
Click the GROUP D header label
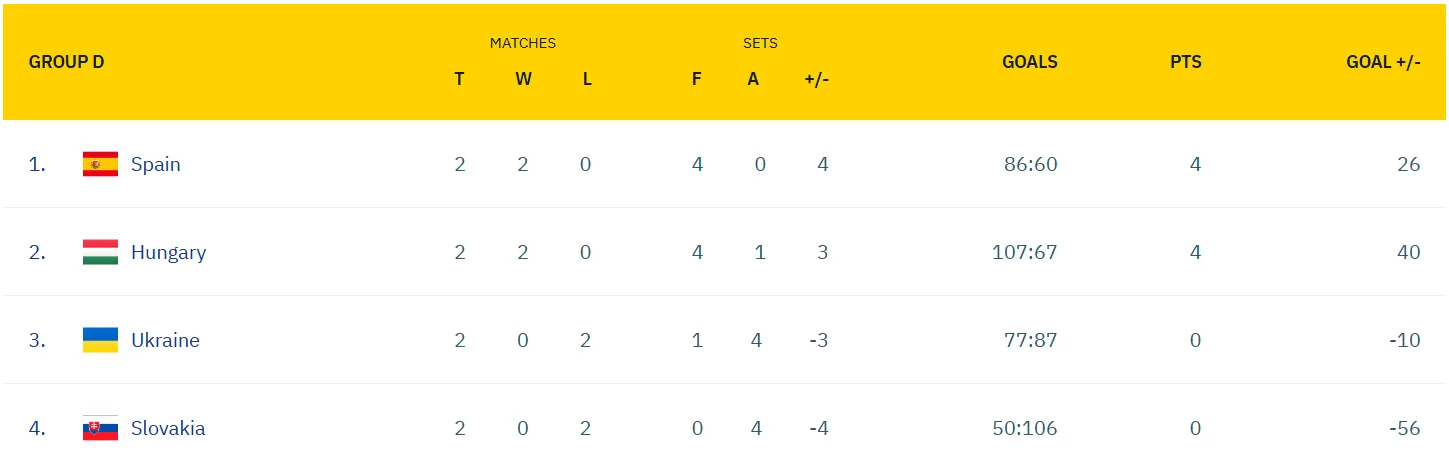click(x=66, y=62)
